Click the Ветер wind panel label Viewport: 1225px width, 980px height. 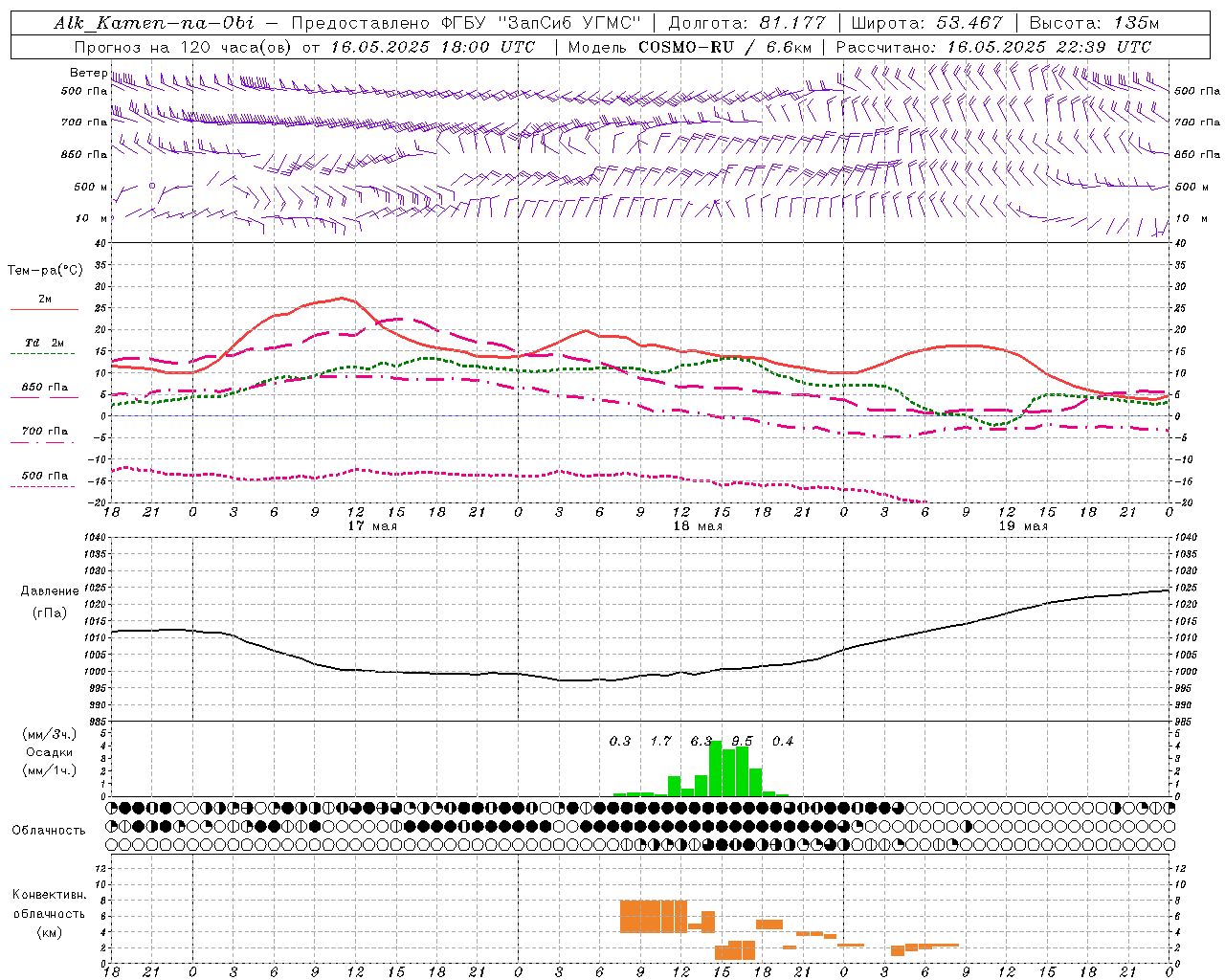[88, 73]
